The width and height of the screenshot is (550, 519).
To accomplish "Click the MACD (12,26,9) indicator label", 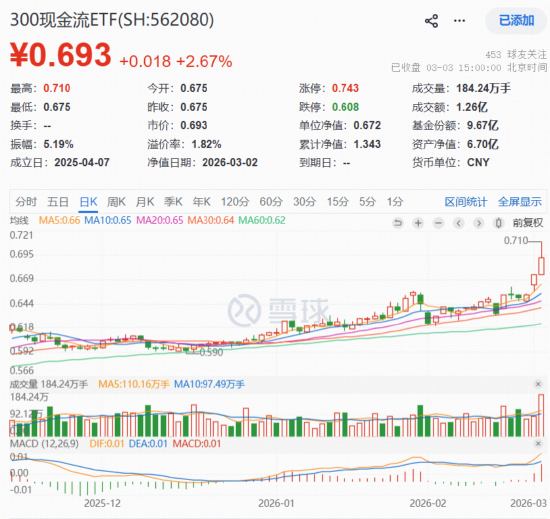I will point(45,444).
